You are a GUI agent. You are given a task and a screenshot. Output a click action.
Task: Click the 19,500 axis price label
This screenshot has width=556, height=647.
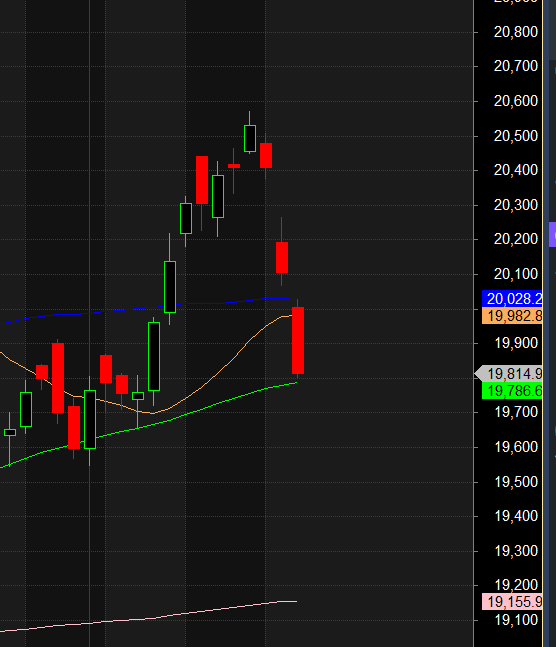pos(516,482)
